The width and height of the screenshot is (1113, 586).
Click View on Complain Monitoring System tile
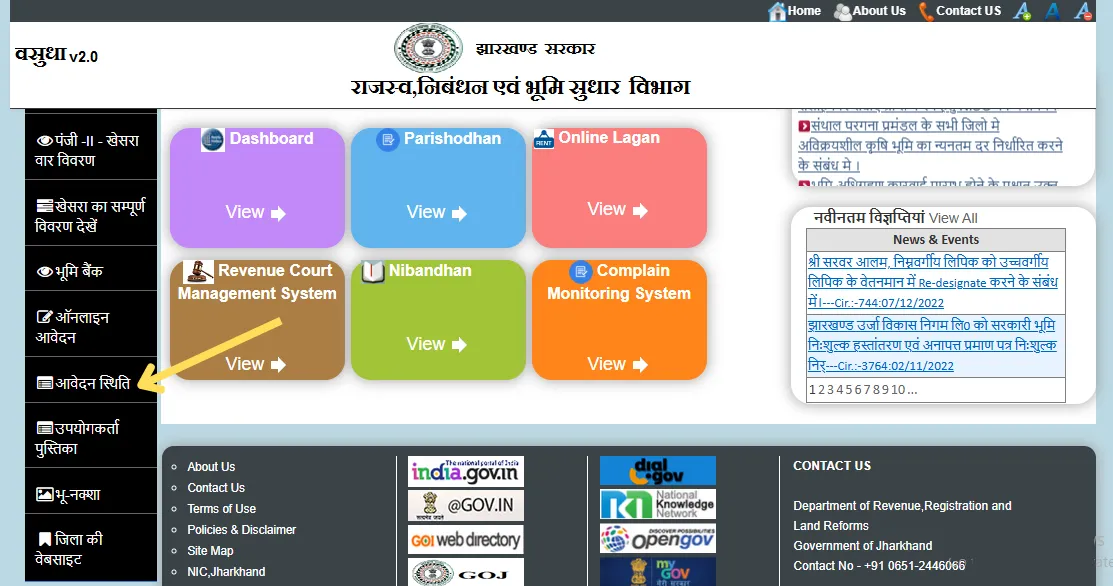[618, 364]
